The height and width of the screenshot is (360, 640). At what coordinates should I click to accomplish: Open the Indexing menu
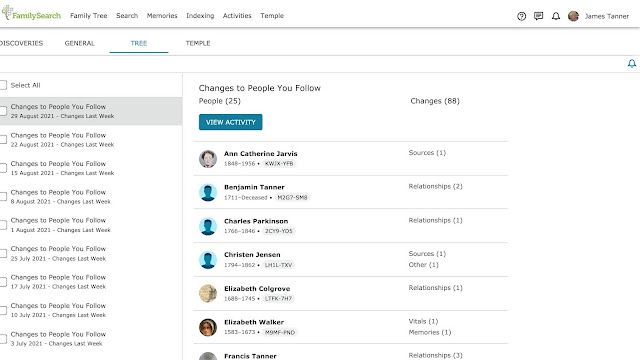point(200,16)
